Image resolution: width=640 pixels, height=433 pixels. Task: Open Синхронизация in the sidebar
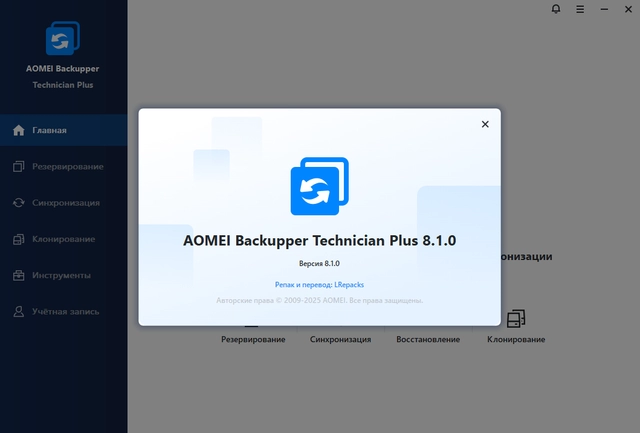pos(64,203)
